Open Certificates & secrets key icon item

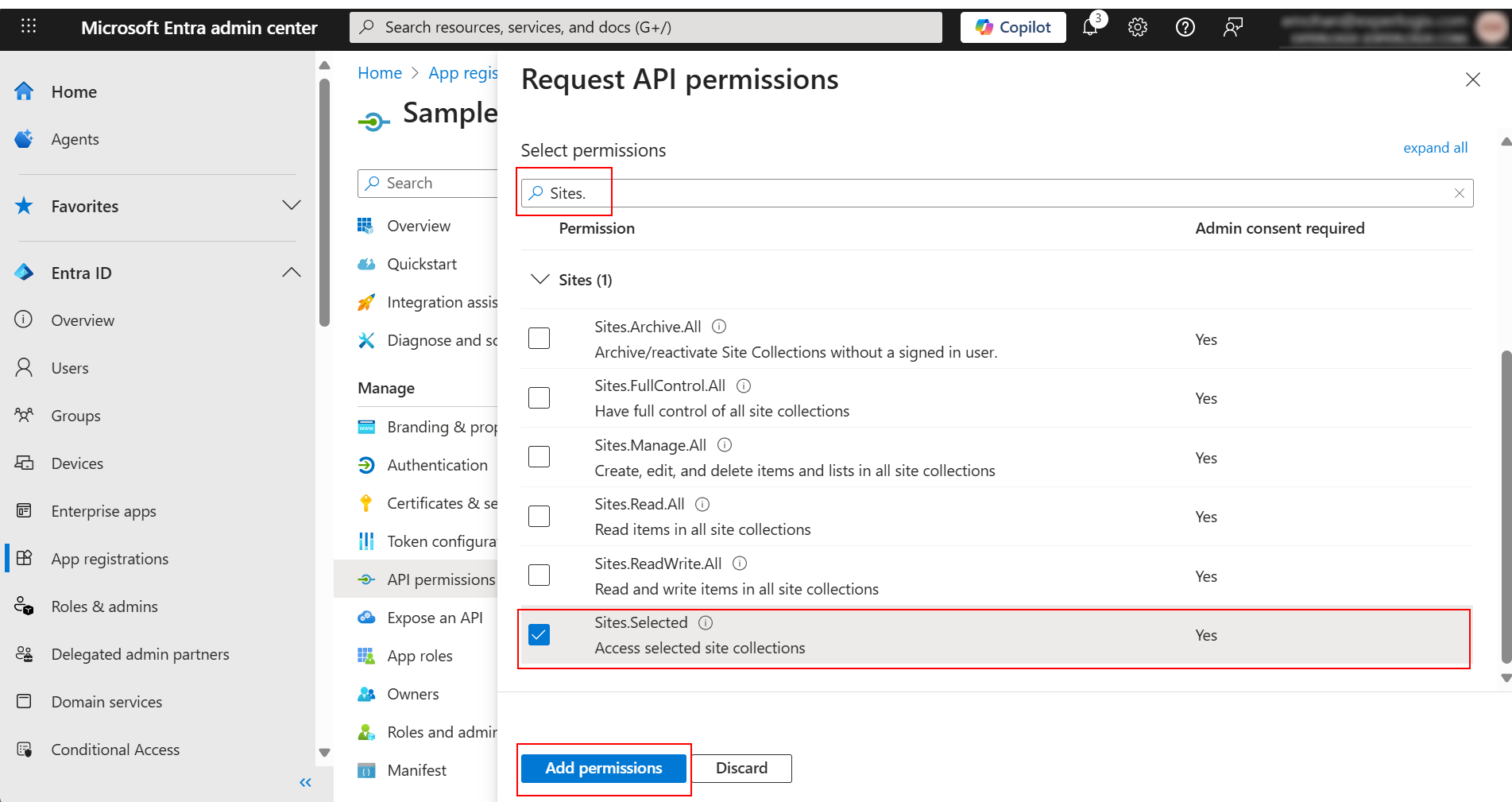pos(429,503)
